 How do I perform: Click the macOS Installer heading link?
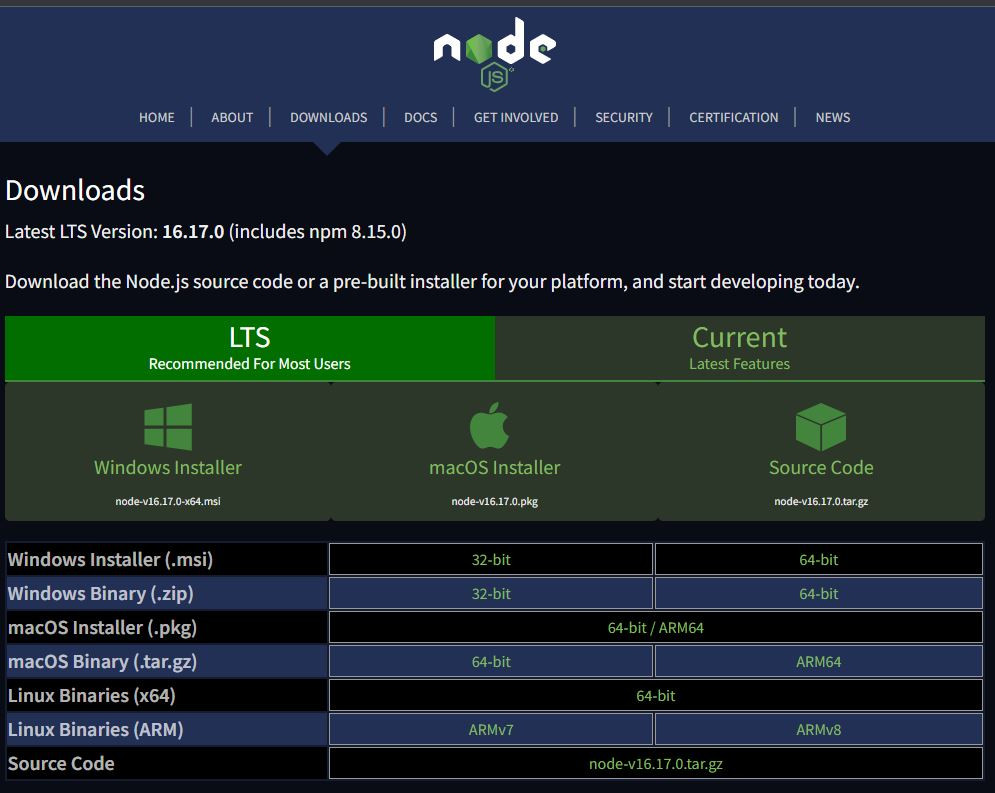pos(494,468)
